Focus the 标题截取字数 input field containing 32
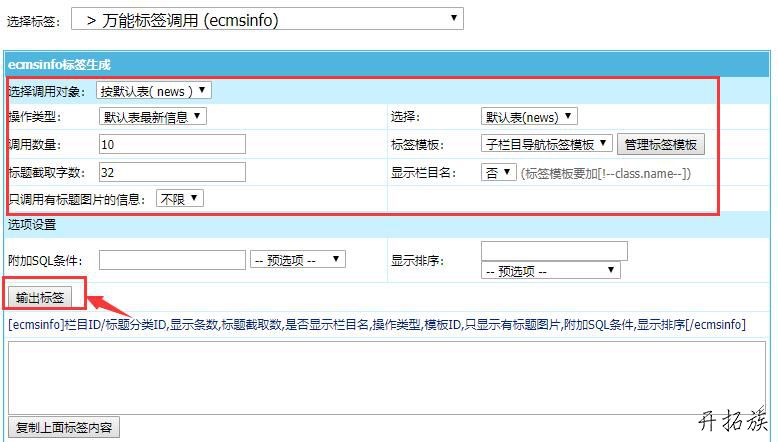778x442 pixels. pos(172,172)
